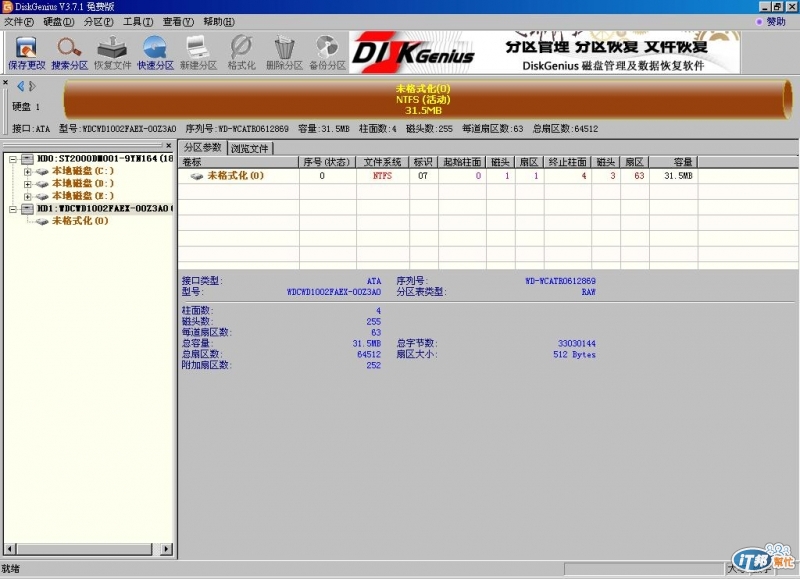Open the 帮助(H) menu

(x=219, y=22)
